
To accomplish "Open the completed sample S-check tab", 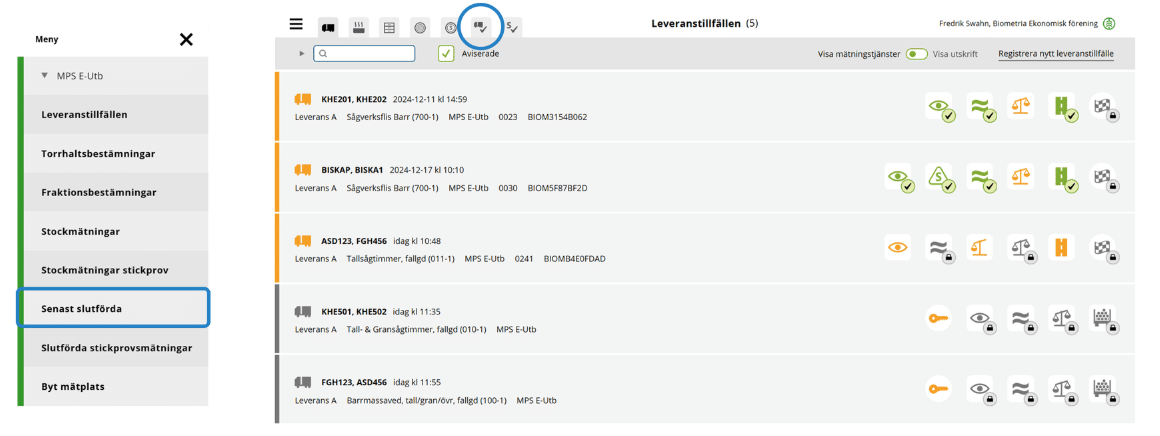I will pos(512,27).
